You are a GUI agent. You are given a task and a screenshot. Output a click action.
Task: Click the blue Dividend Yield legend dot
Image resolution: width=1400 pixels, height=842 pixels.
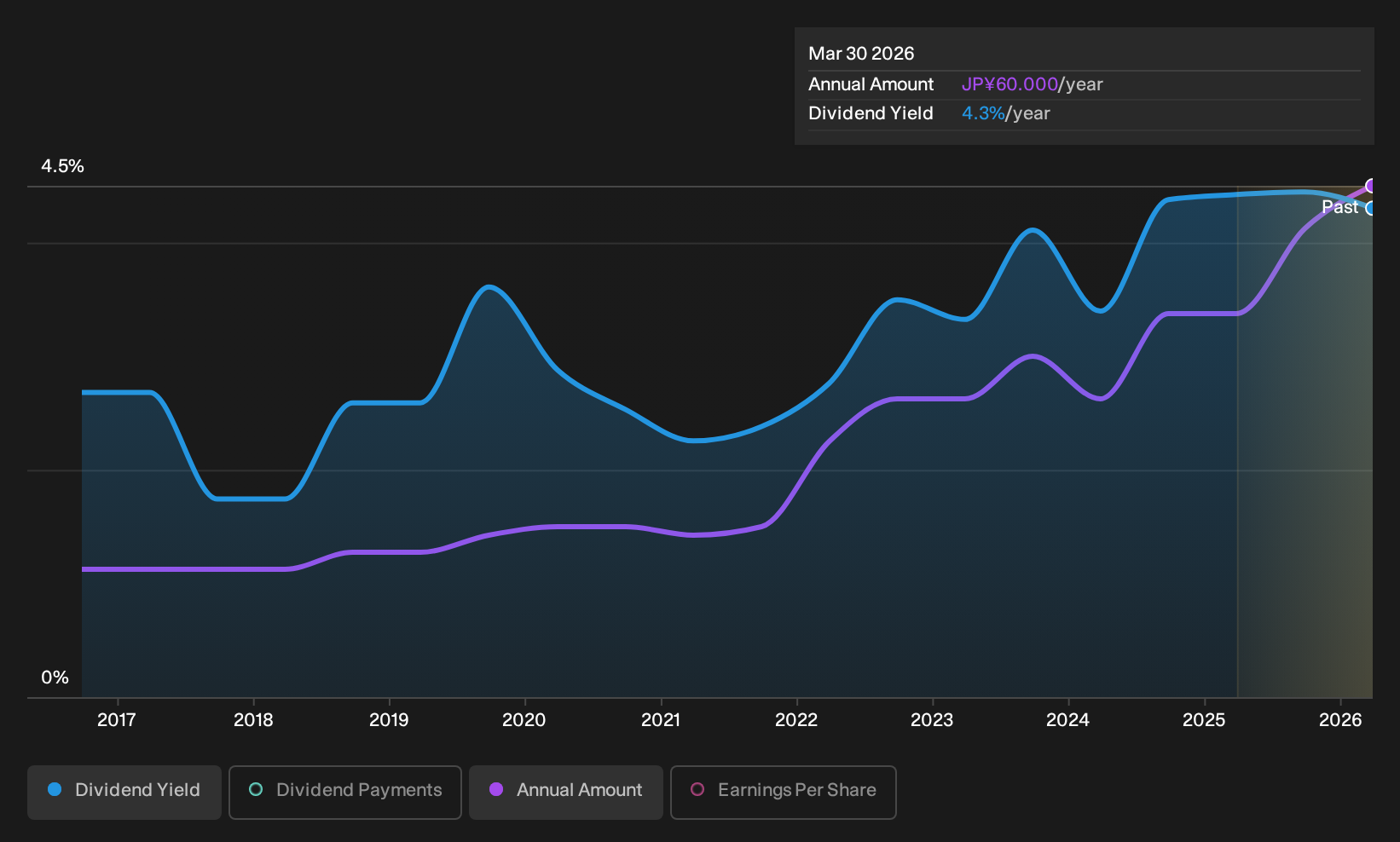[55, 790]
